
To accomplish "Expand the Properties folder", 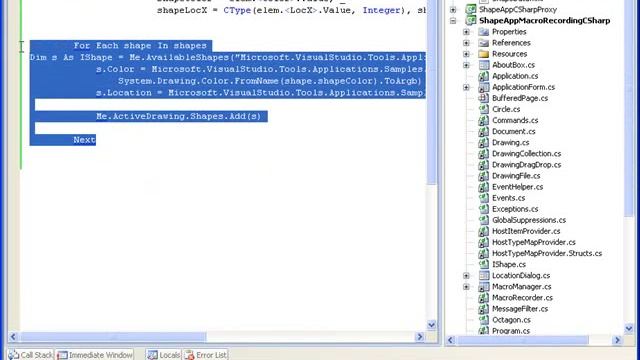I will 466,32.
